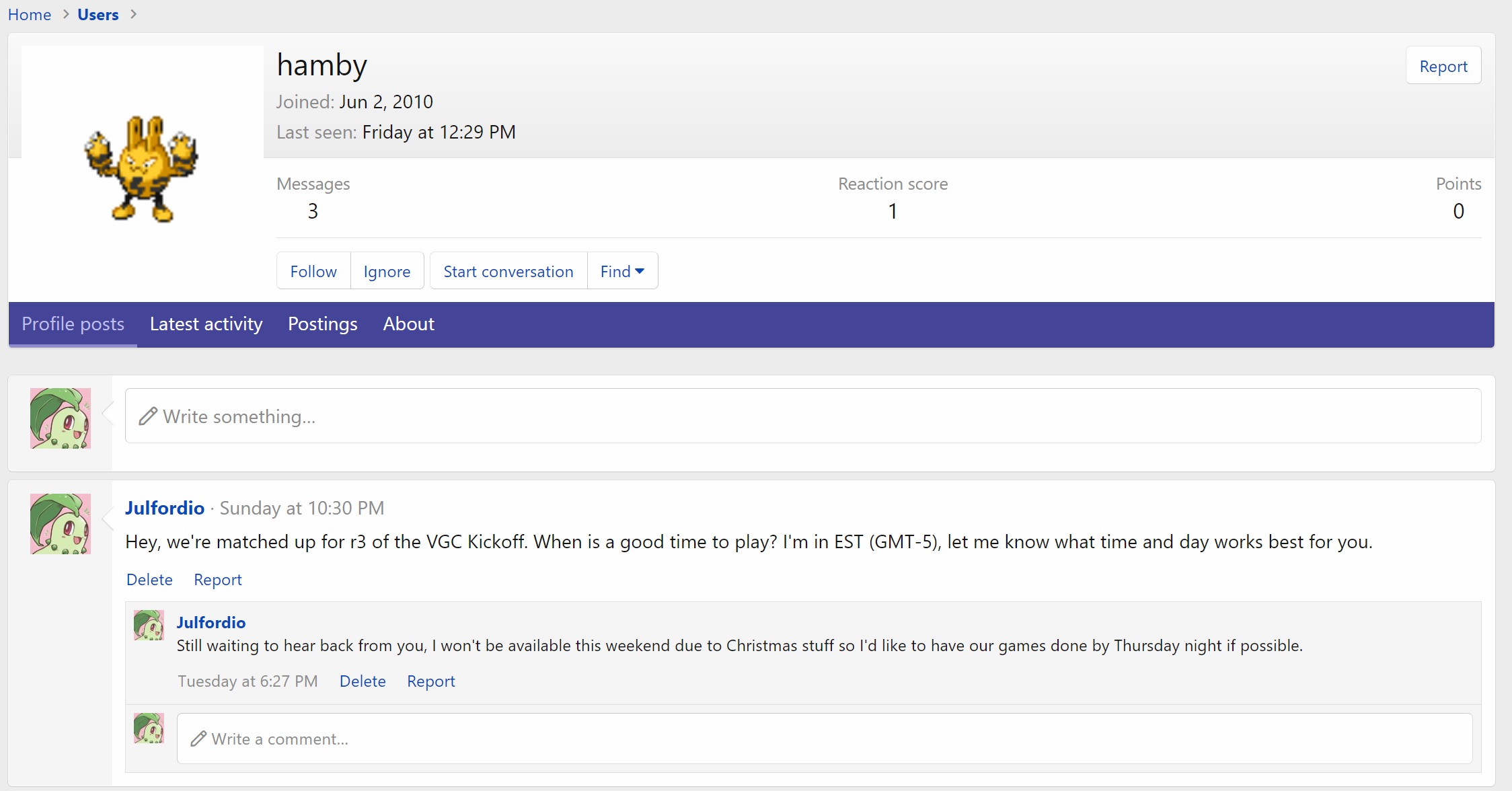Switch to the Latest activity tab
Screen dimensions: 1512x791
[206, 324]
